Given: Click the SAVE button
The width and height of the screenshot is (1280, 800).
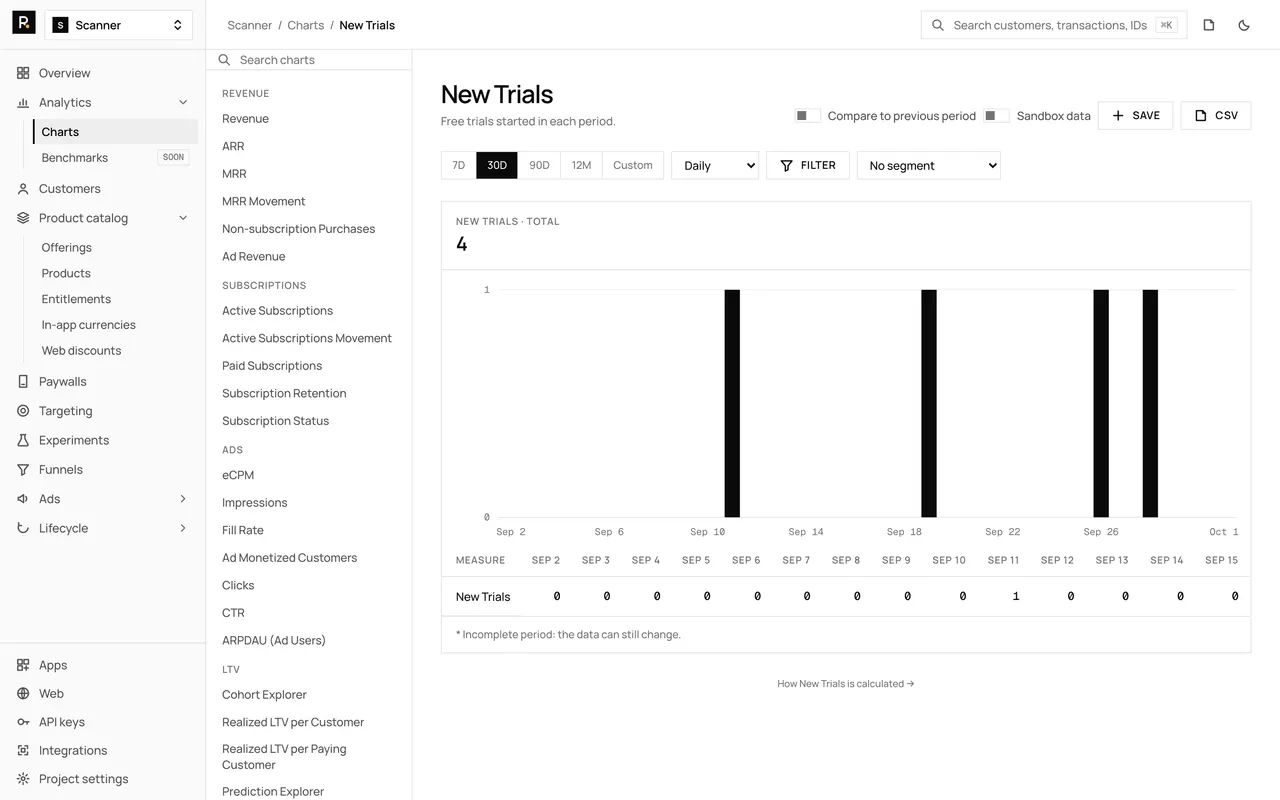Looking at the screenshot, I should pyautogui.click(x=1135, y=116).
